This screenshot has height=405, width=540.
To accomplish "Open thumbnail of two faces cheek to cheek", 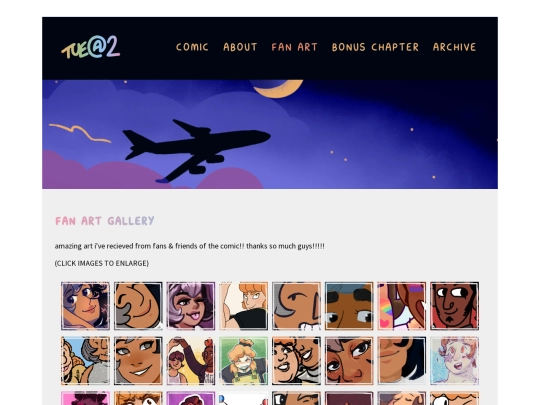I will (x=296, y=361).
